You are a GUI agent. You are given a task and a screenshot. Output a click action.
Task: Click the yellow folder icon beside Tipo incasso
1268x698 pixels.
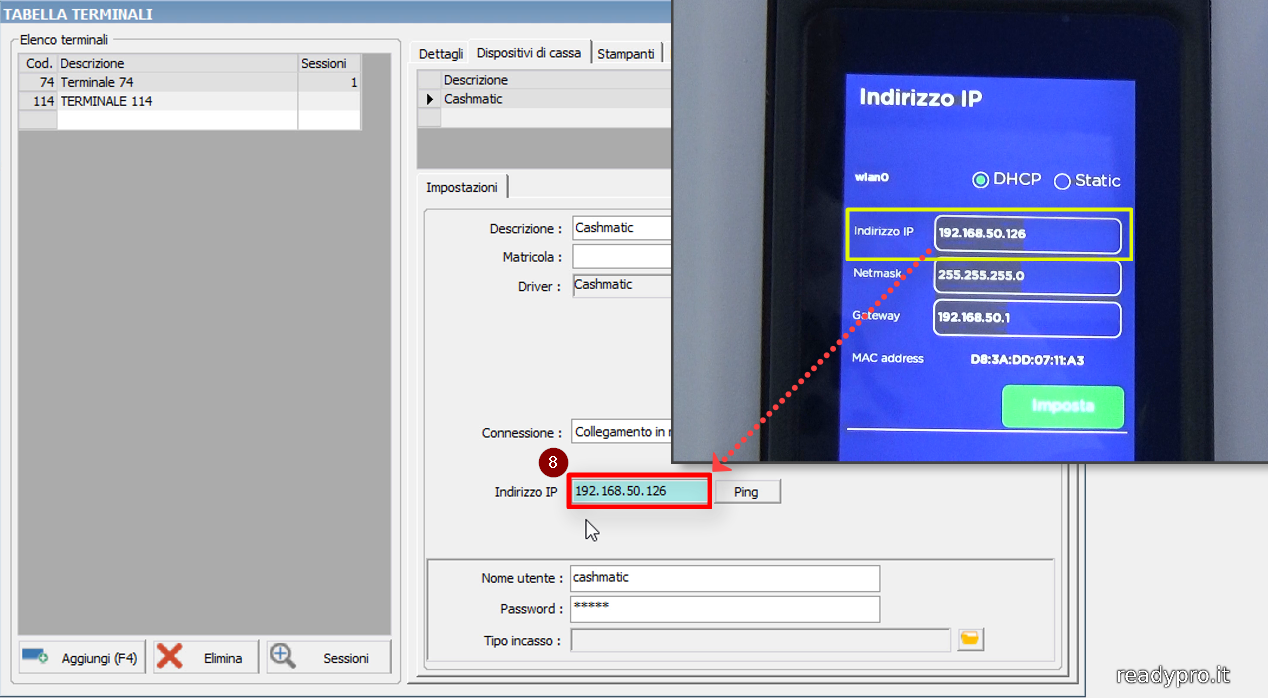pyautogui.click(x=970, y=640)
